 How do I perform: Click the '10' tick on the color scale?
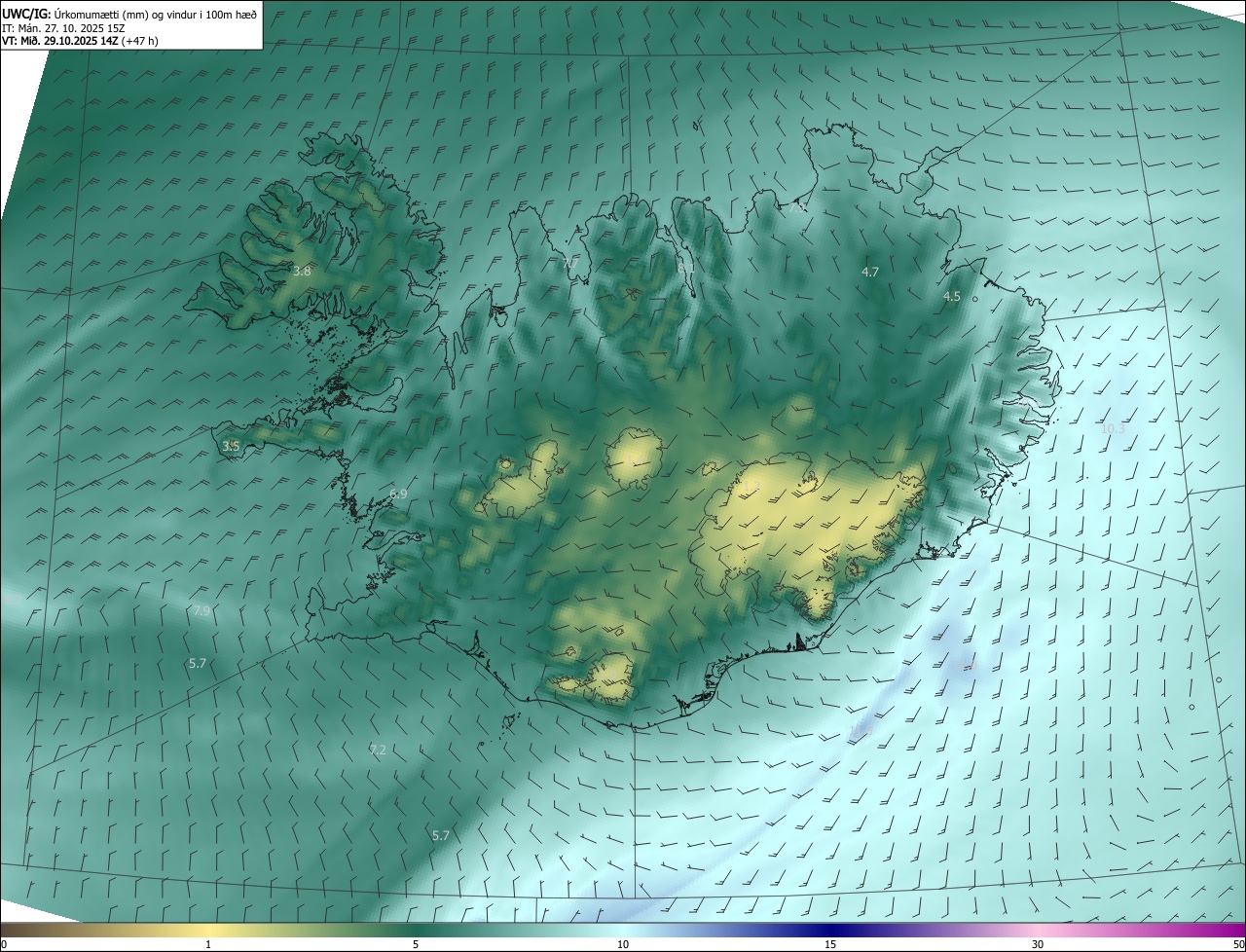[623, 945]
